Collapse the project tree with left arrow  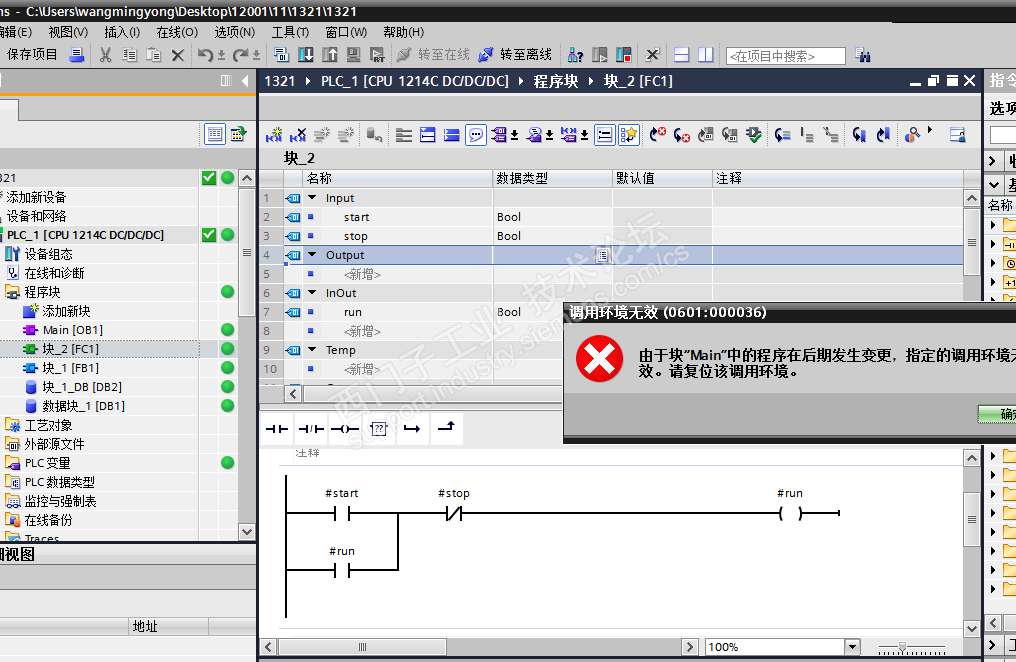[x=245, y=81]
